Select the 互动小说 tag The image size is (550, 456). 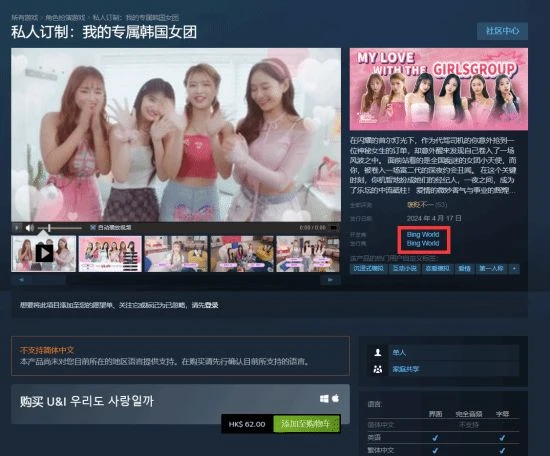[404, 269]
